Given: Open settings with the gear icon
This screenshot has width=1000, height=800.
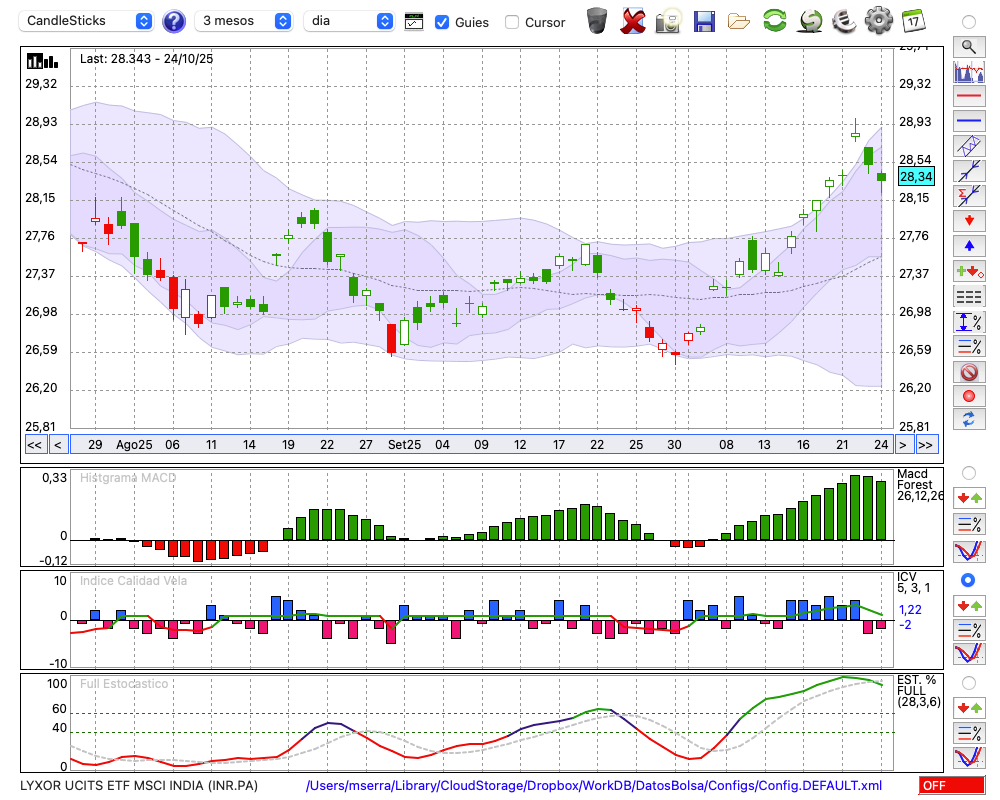Looking at the screenshot, I should [x=878, y=20].
